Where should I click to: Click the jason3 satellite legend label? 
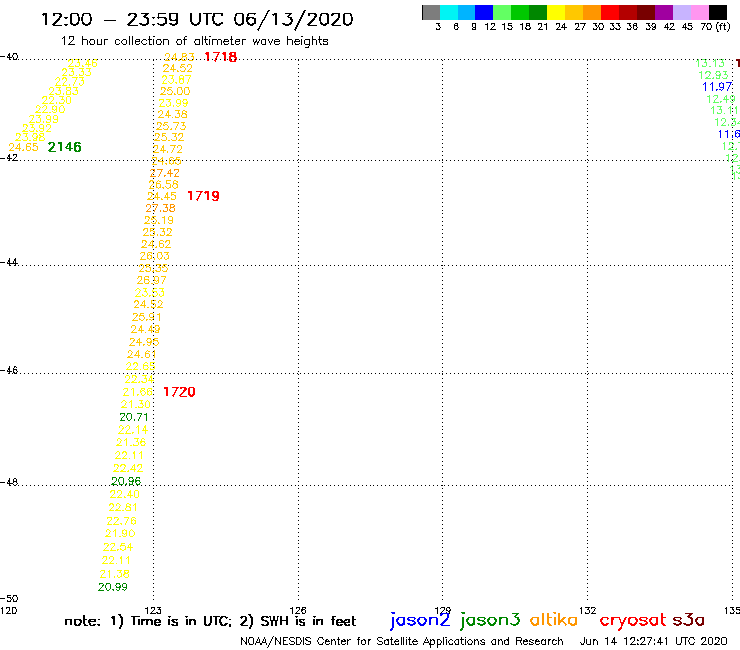pyautogui.click(x=490, y=620)
